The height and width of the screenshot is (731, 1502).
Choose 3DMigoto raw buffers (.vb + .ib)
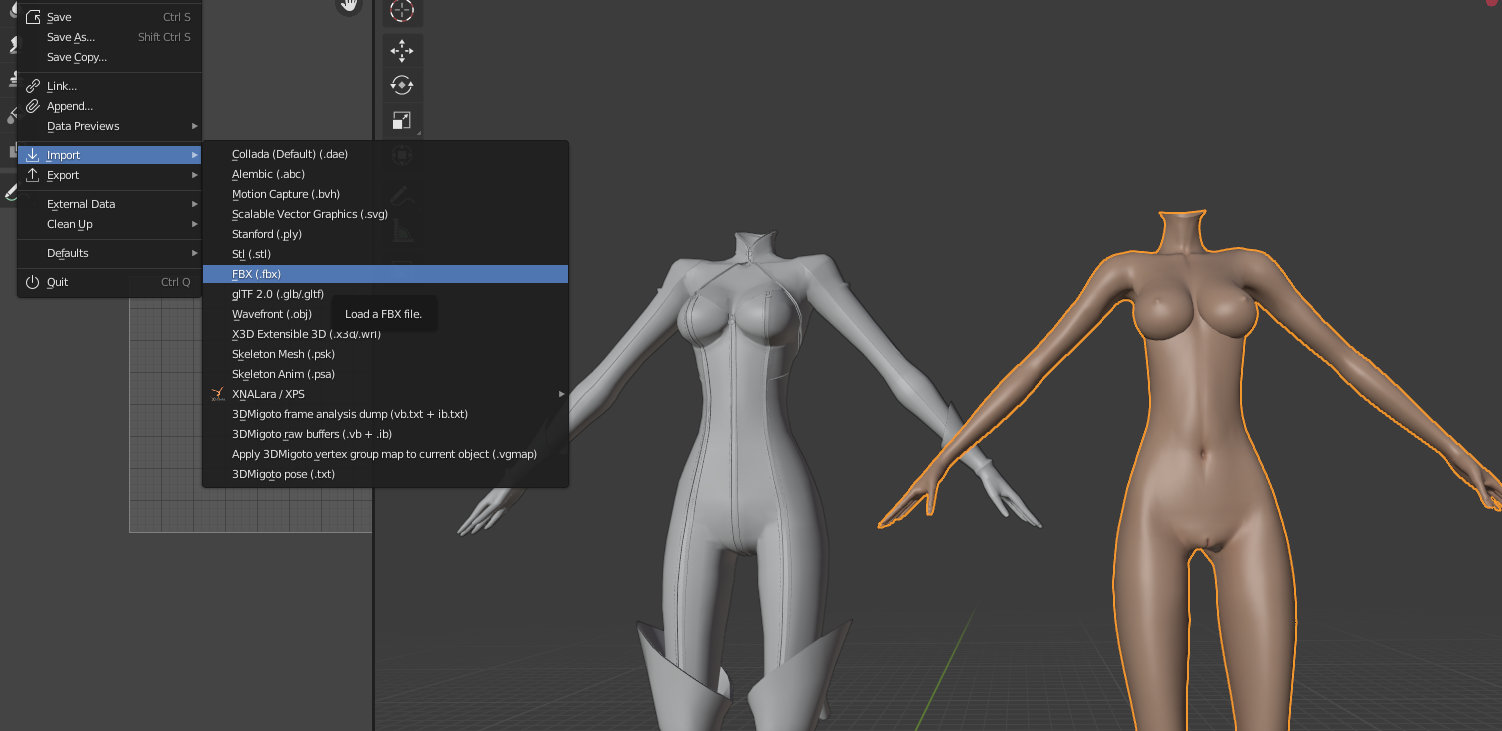coord(385,434)
